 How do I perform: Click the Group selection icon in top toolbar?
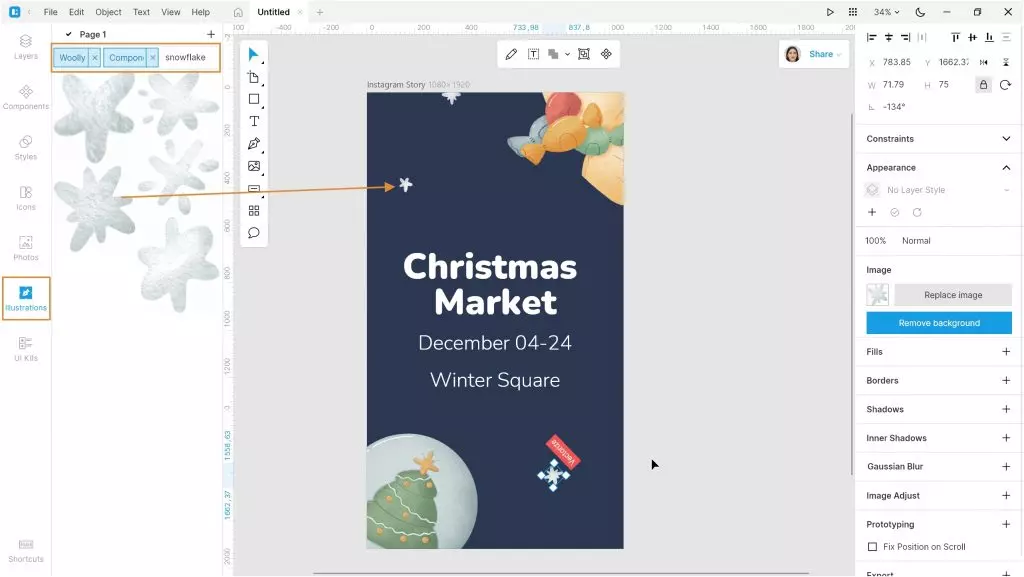click(x=584, y=54)
